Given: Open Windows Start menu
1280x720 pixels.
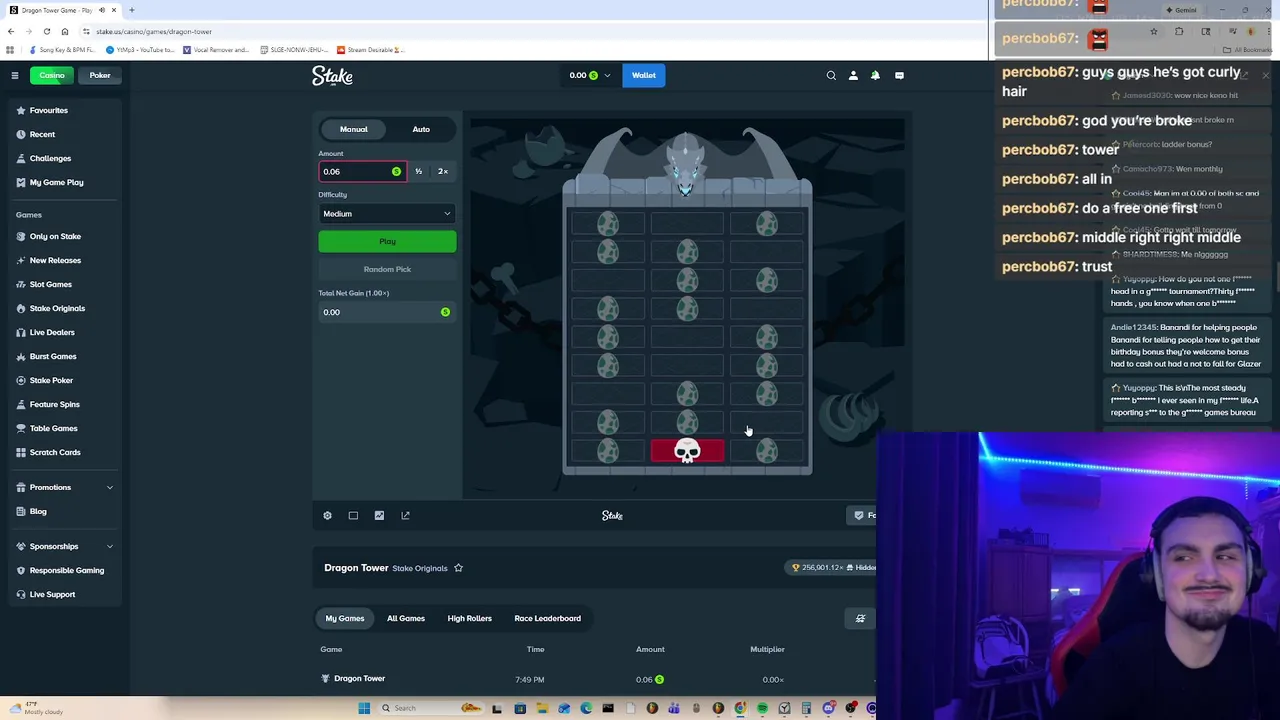Looking at the screenshot, I should [x=364, y=708].
